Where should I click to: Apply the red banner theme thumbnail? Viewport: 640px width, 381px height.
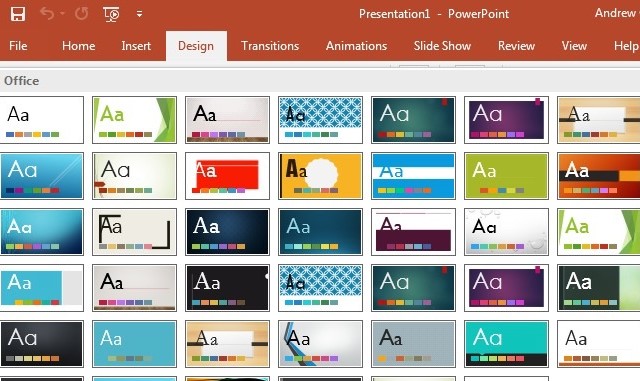click(227, 176)
